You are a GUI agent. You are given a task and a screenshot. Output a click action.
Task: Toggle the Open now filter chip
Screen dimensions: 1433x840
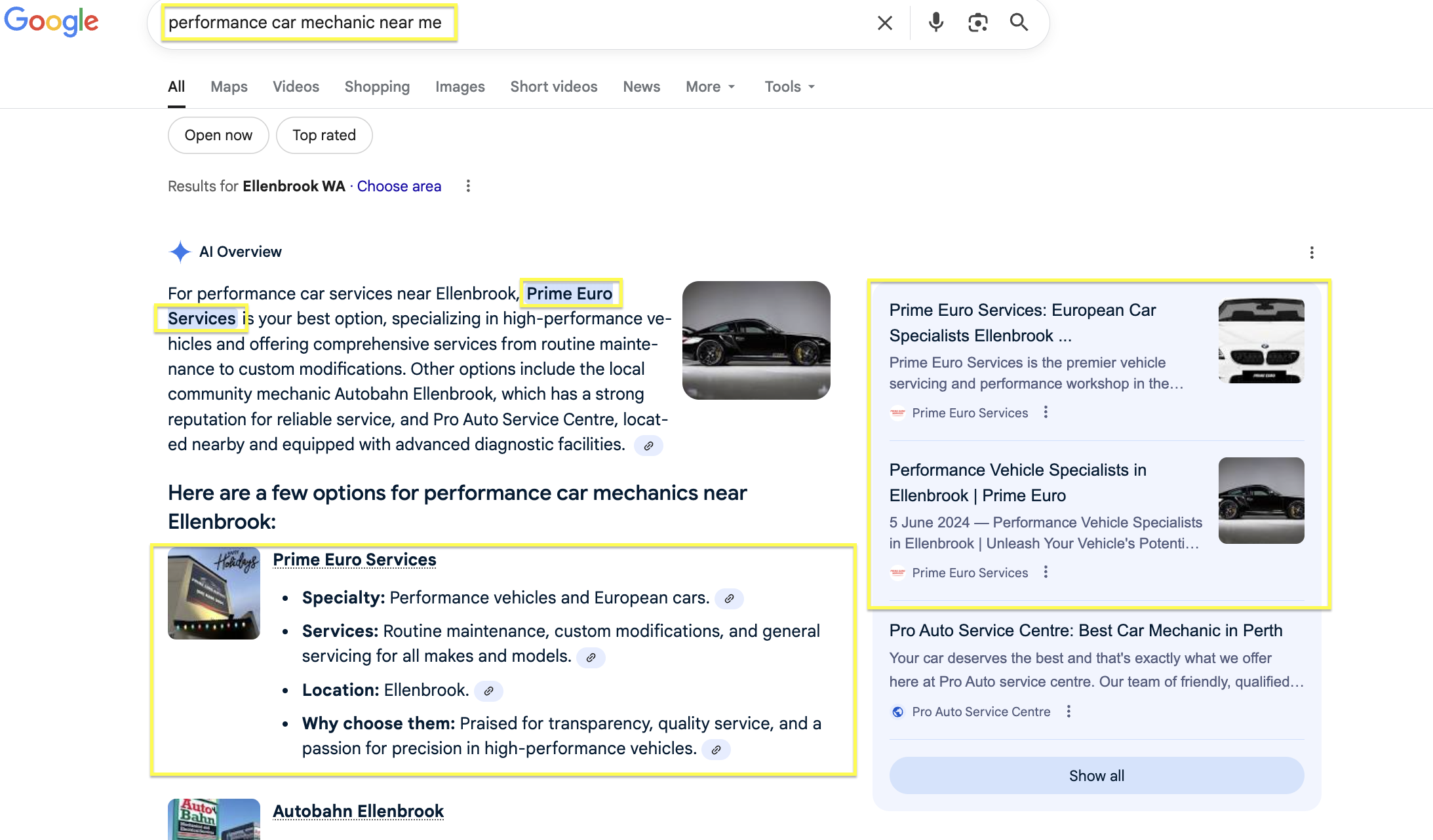[218, 135]
